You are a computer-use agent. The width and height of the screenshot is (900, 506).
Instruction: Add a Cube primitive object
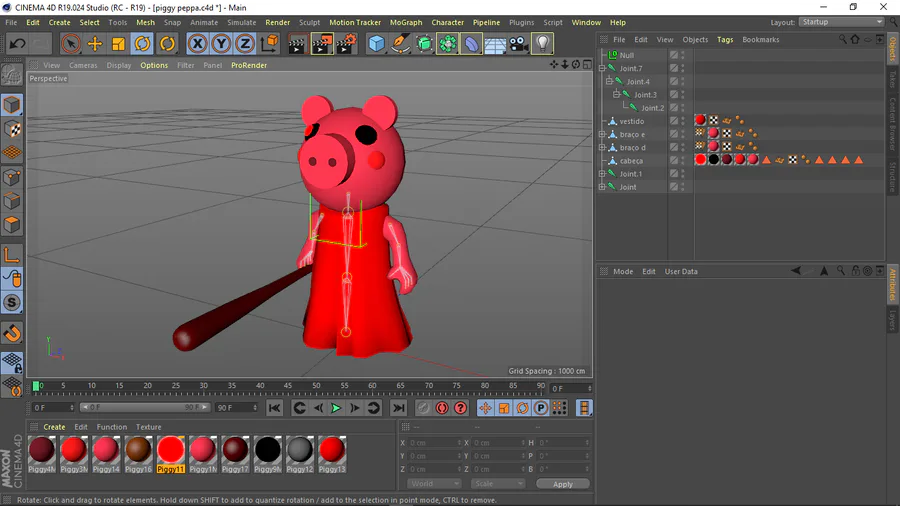coord(377,44)
